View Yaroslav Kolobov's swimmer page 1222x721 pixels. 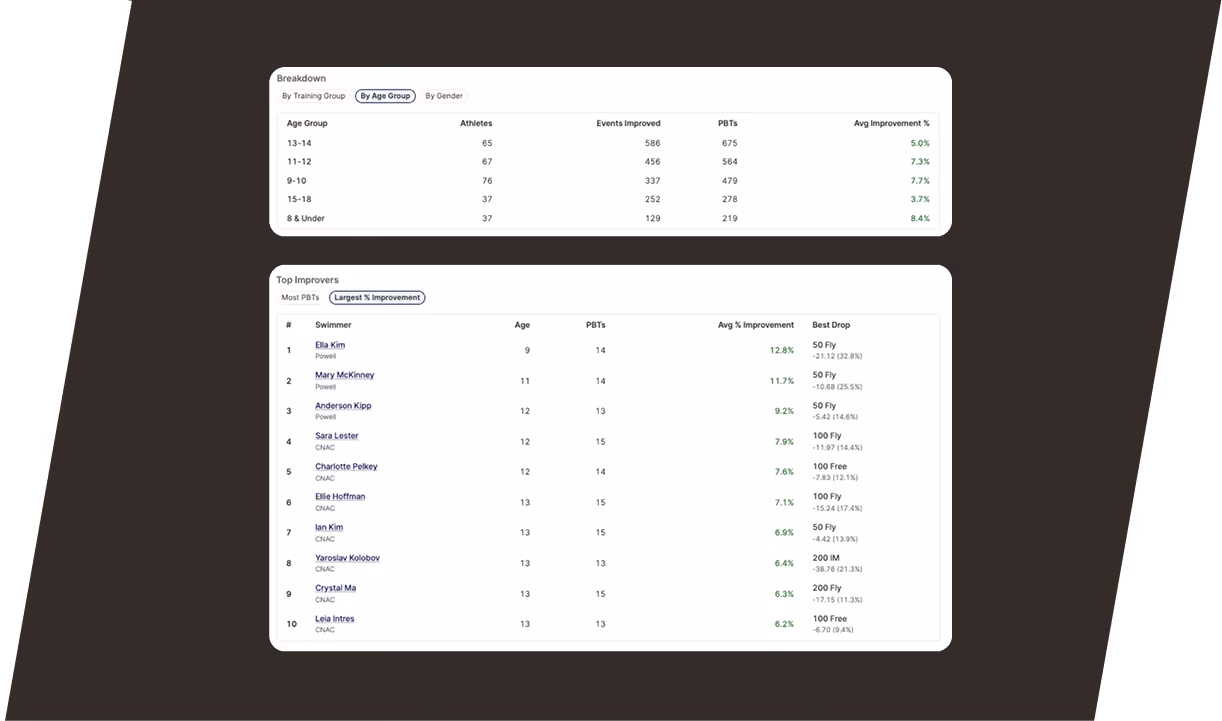click(347, 558)
